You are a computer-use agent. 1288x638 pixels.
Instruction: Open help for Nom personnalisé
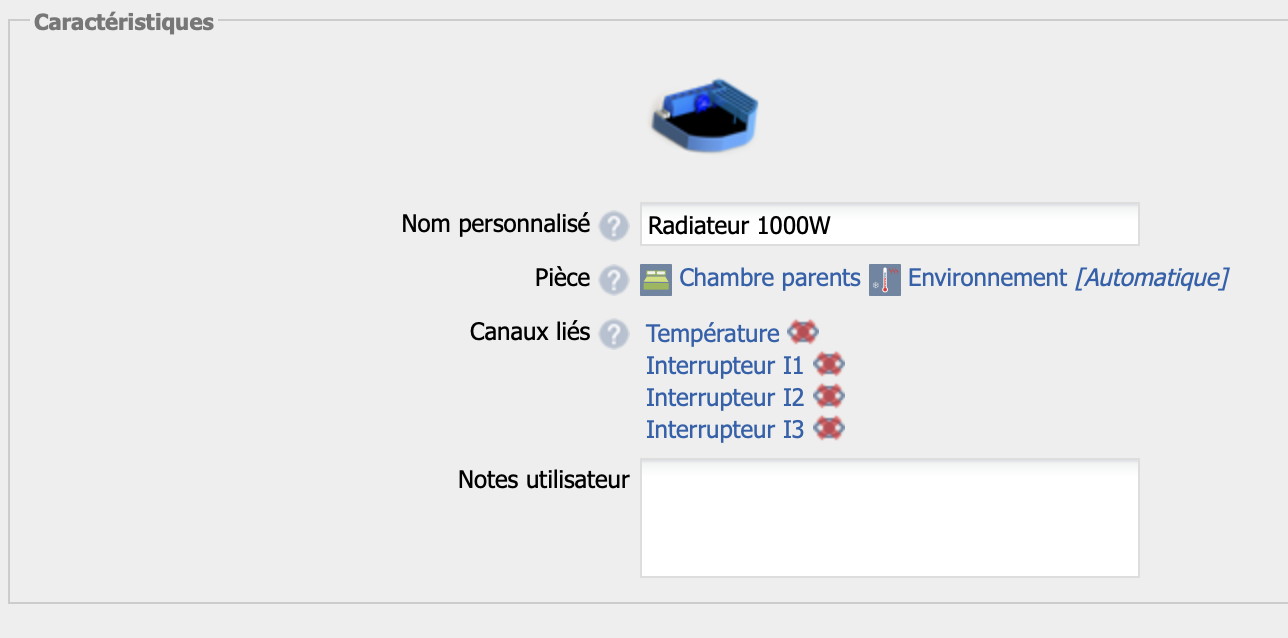(x=613, y=226)
